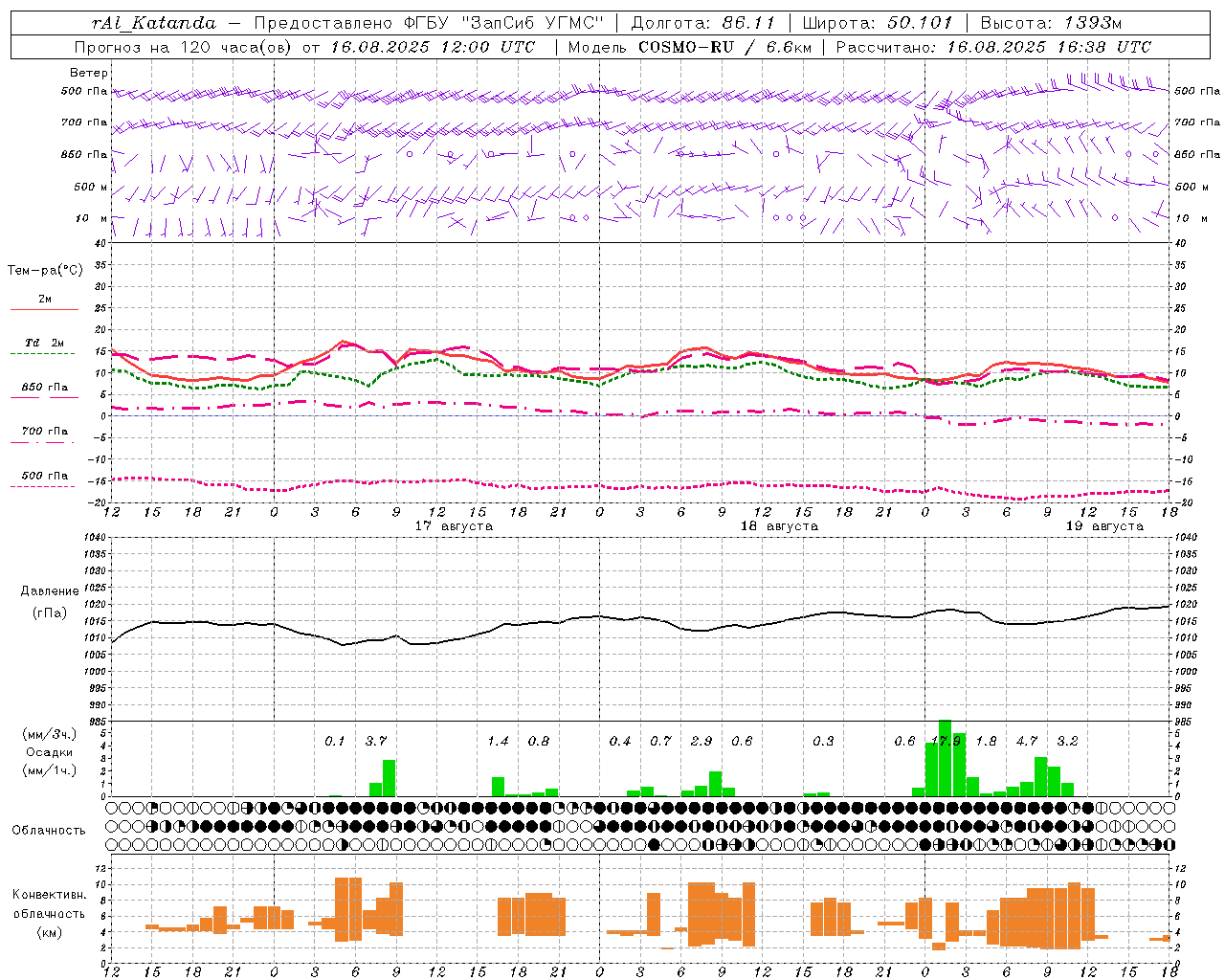The height and width of the screenshot is (980, 1225).
Task: Click the '18 августа' date label
Action: point(779,526)
